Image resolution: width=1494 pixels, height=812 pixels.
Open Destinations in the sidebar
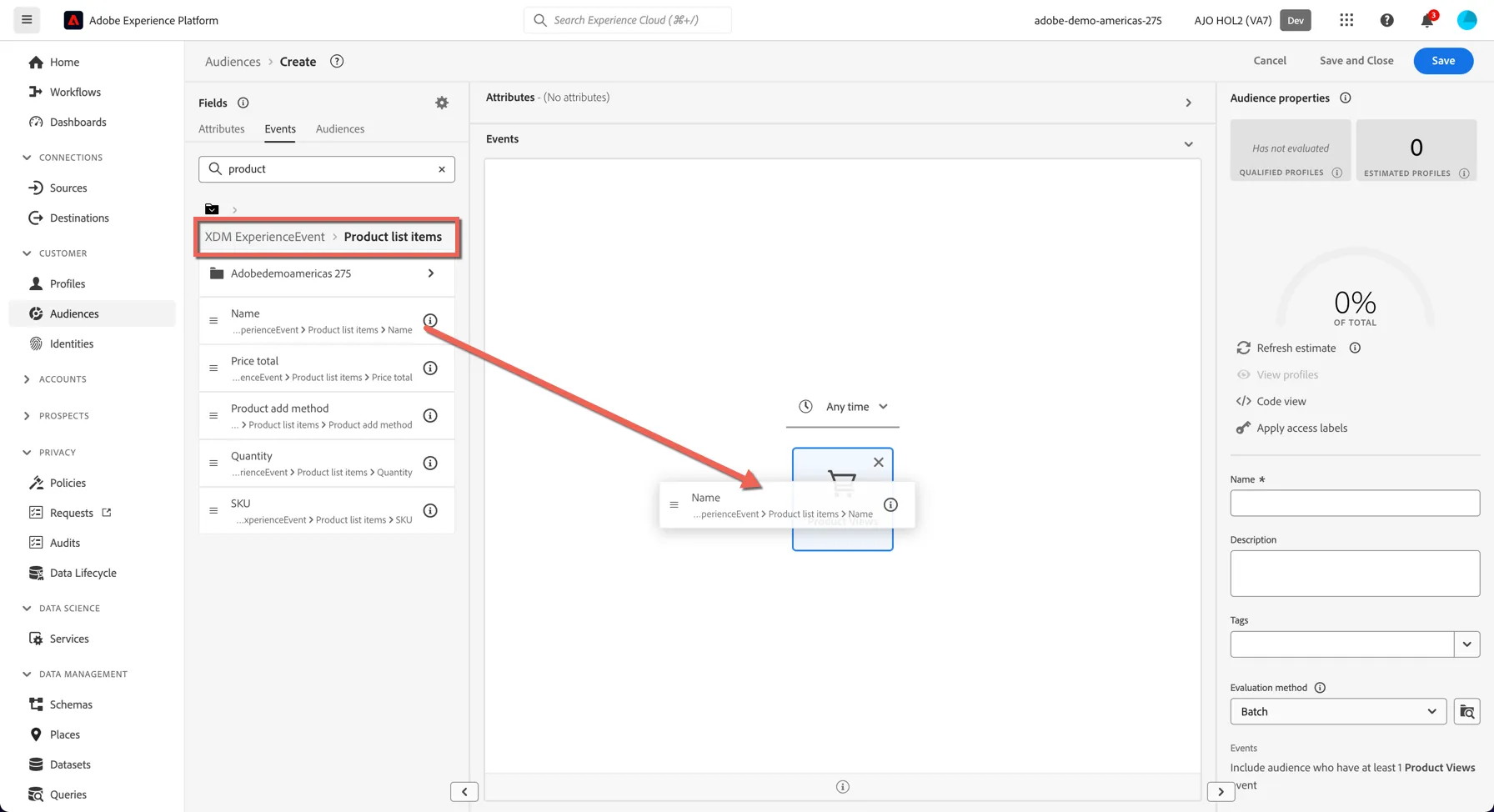tap(79, 218)
